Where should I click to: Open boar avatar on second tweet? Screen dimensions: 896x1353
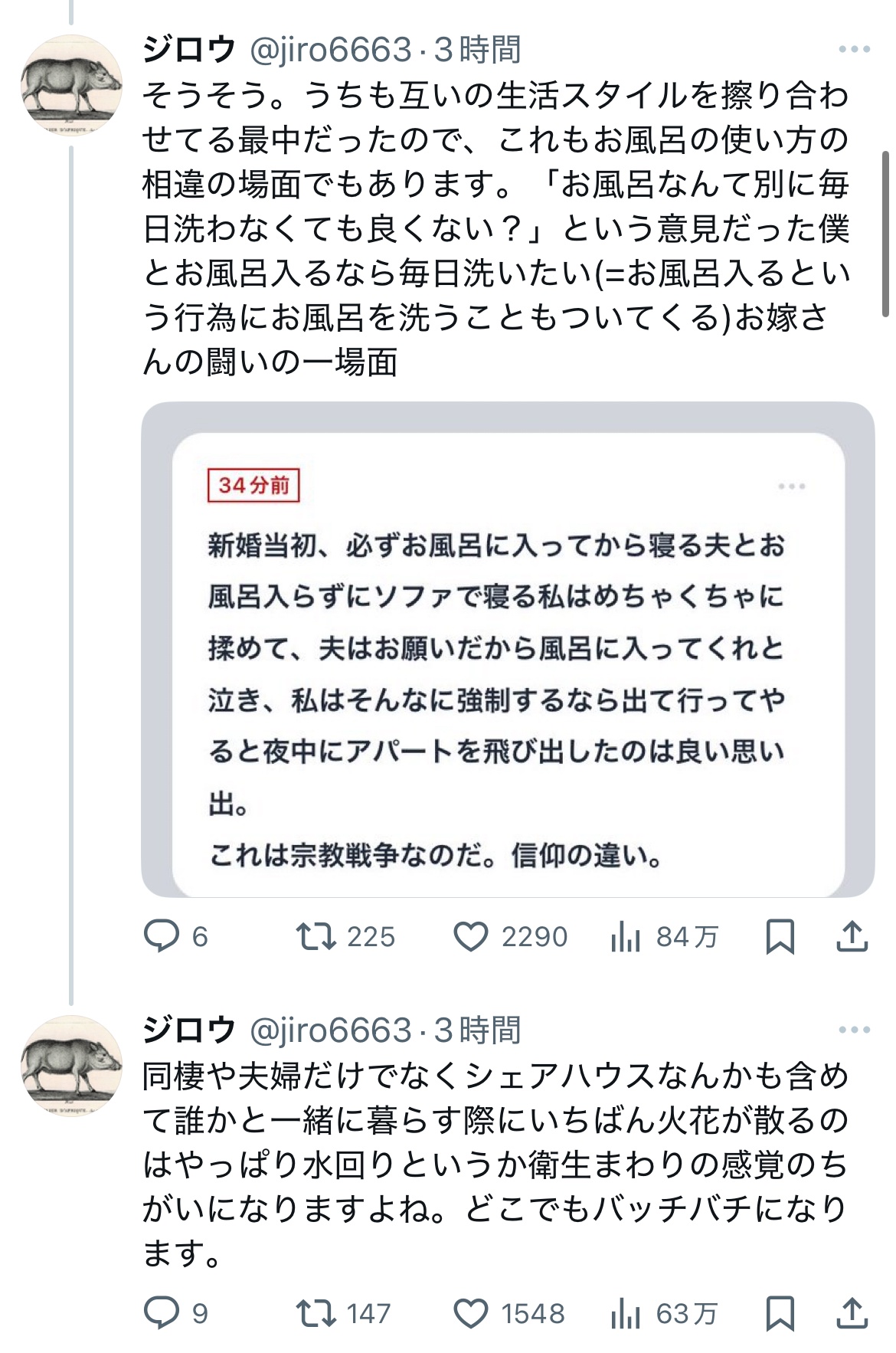pos(71,1066)
